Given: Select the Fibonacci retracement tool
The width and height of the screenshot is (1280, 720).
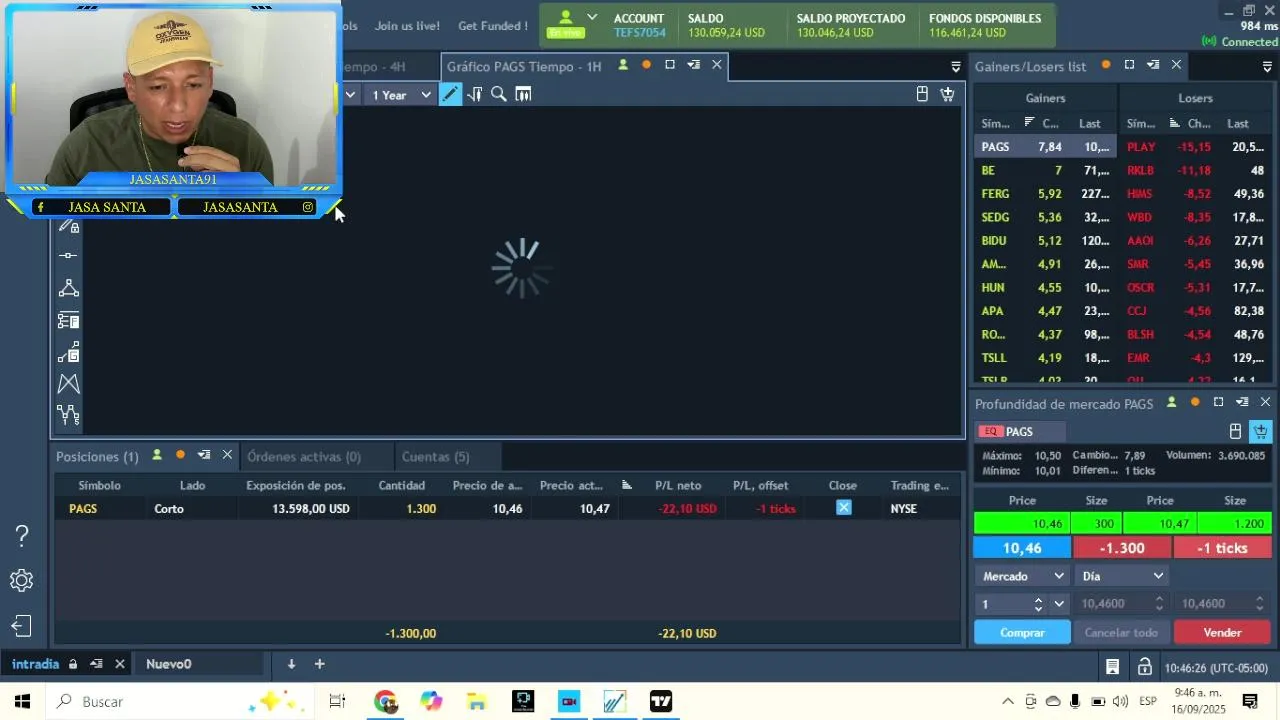Looking at the screenshot, I should [68, 320].
